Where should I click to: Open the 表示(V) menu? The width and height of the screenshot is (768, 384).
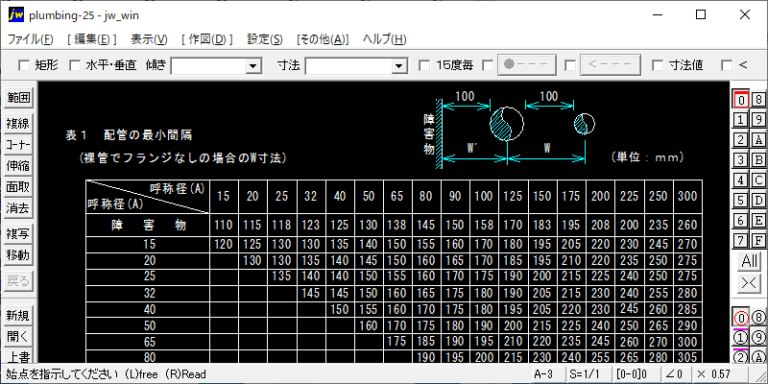coord(149,40)
